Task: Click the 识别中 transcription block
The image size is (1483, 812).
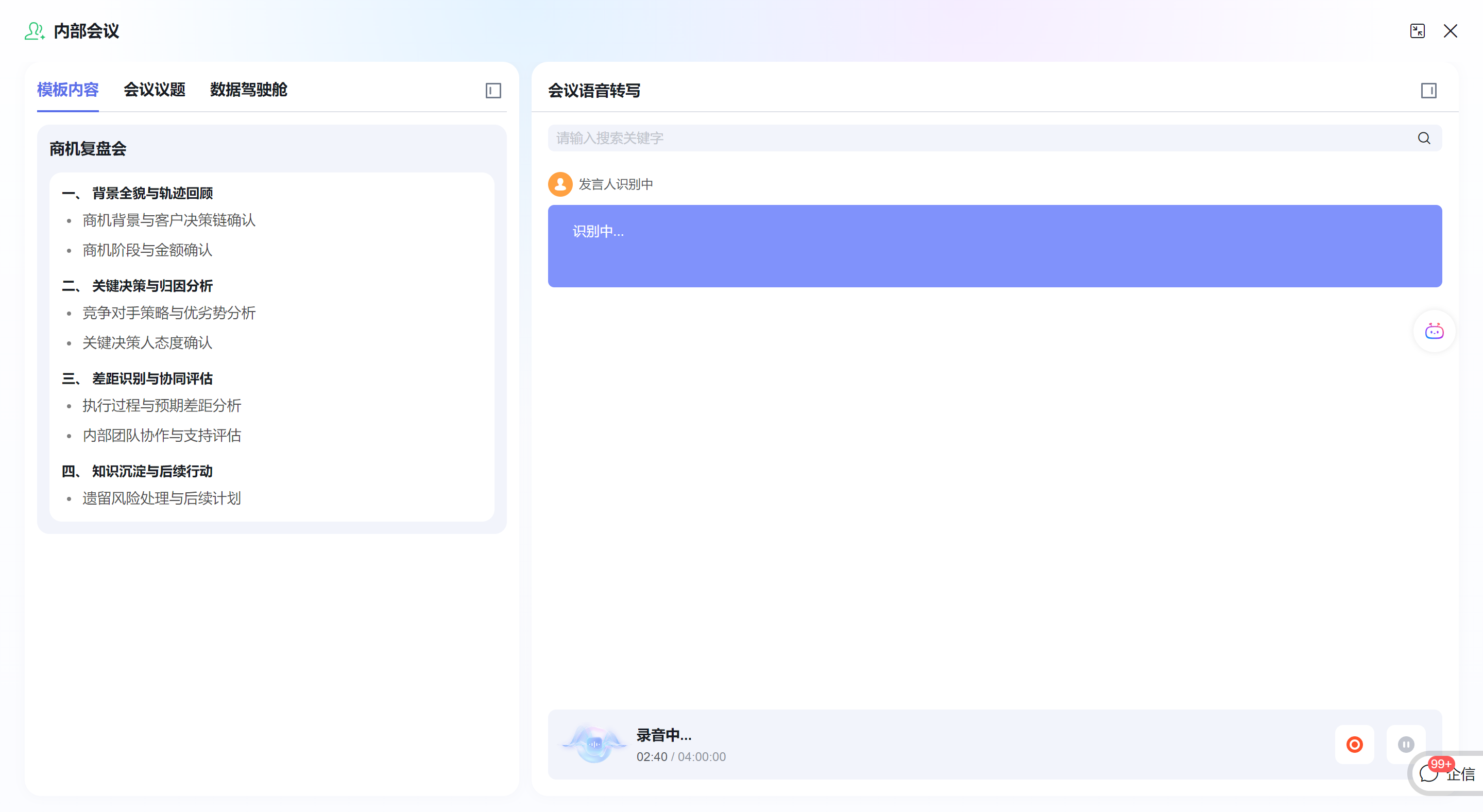Action: pyautogui.click(x=994, y=246)
